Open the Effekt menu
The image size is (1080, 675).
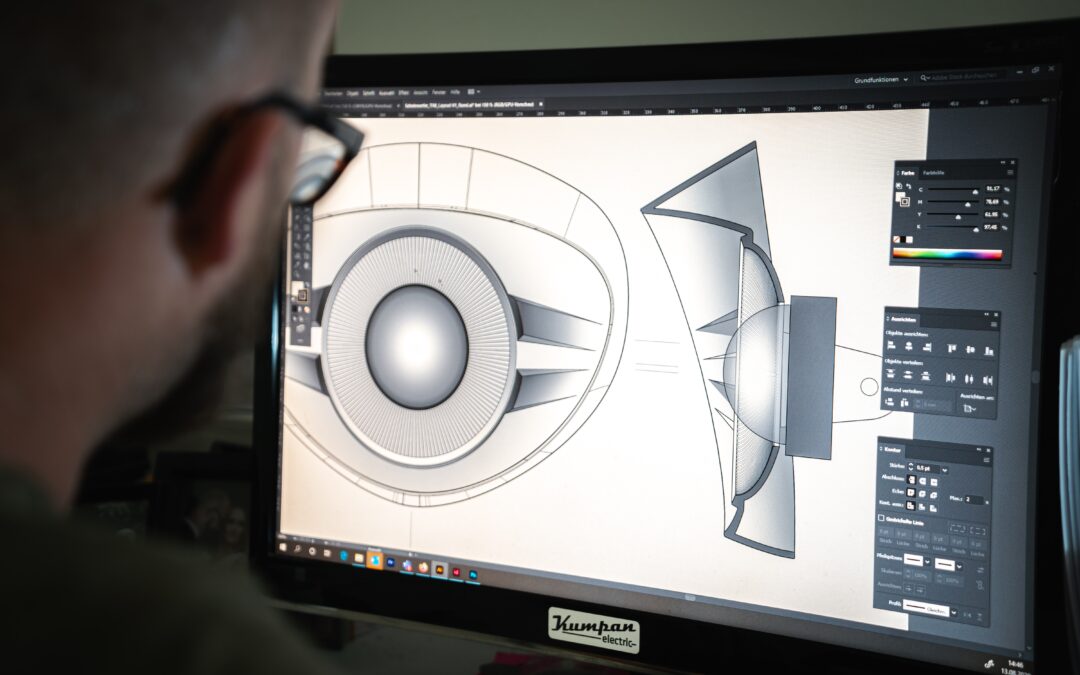pyautogui.click(x=403, y=93)
